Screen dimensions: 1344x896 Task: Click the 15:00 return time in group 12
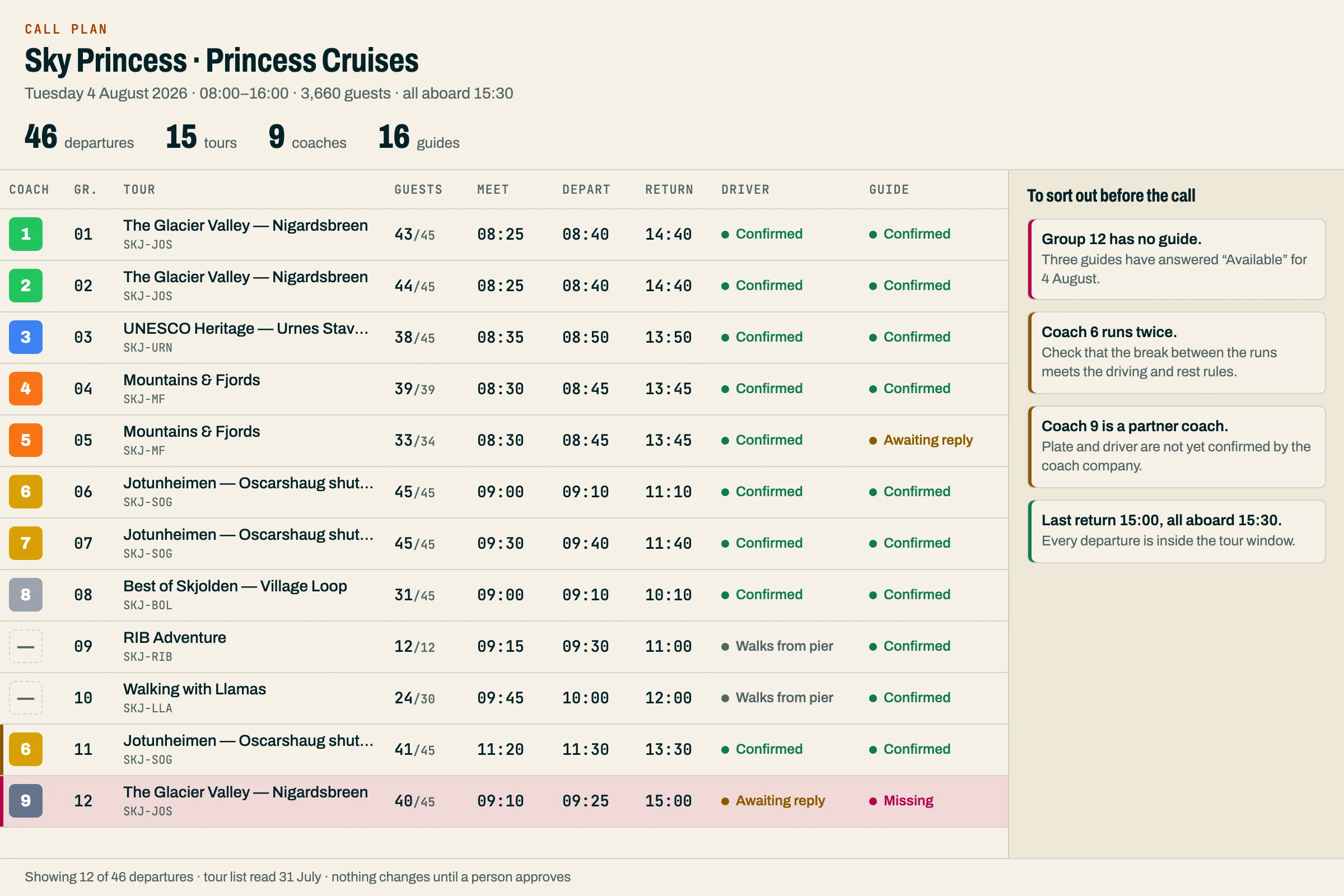point(668,801)
